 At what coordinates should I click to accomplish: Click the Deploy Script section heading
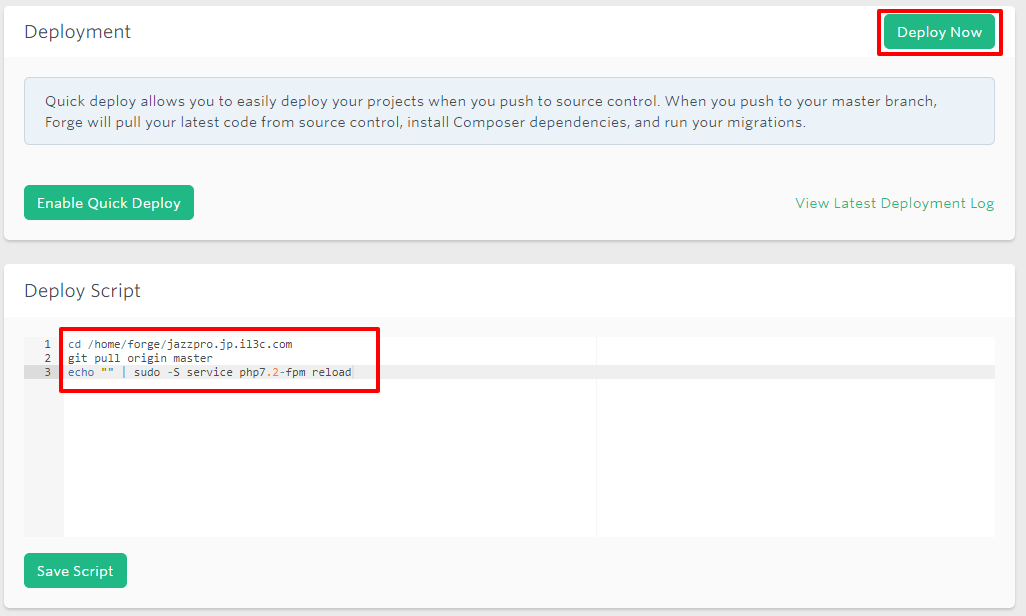coord(82,291)
